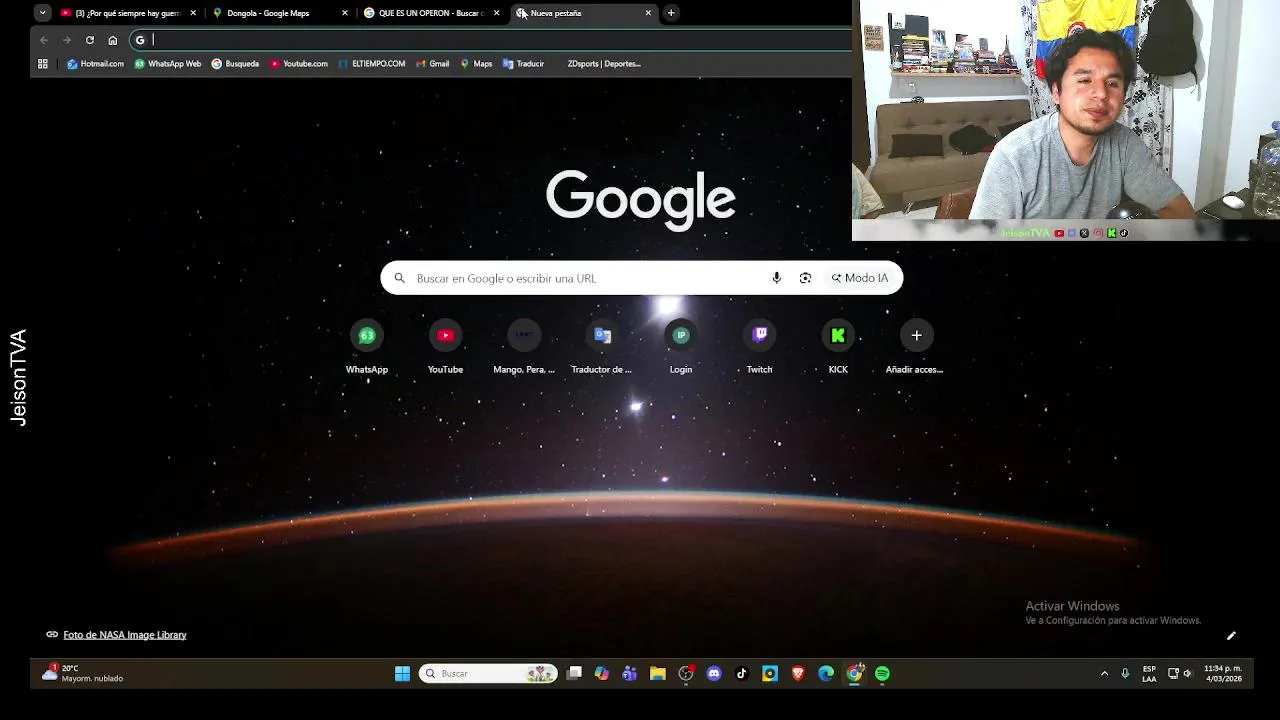The width and height of the screenshot is (1280, 720).
Task: Search by image with Google Lens icon
Action: click(x=805, y=278)
